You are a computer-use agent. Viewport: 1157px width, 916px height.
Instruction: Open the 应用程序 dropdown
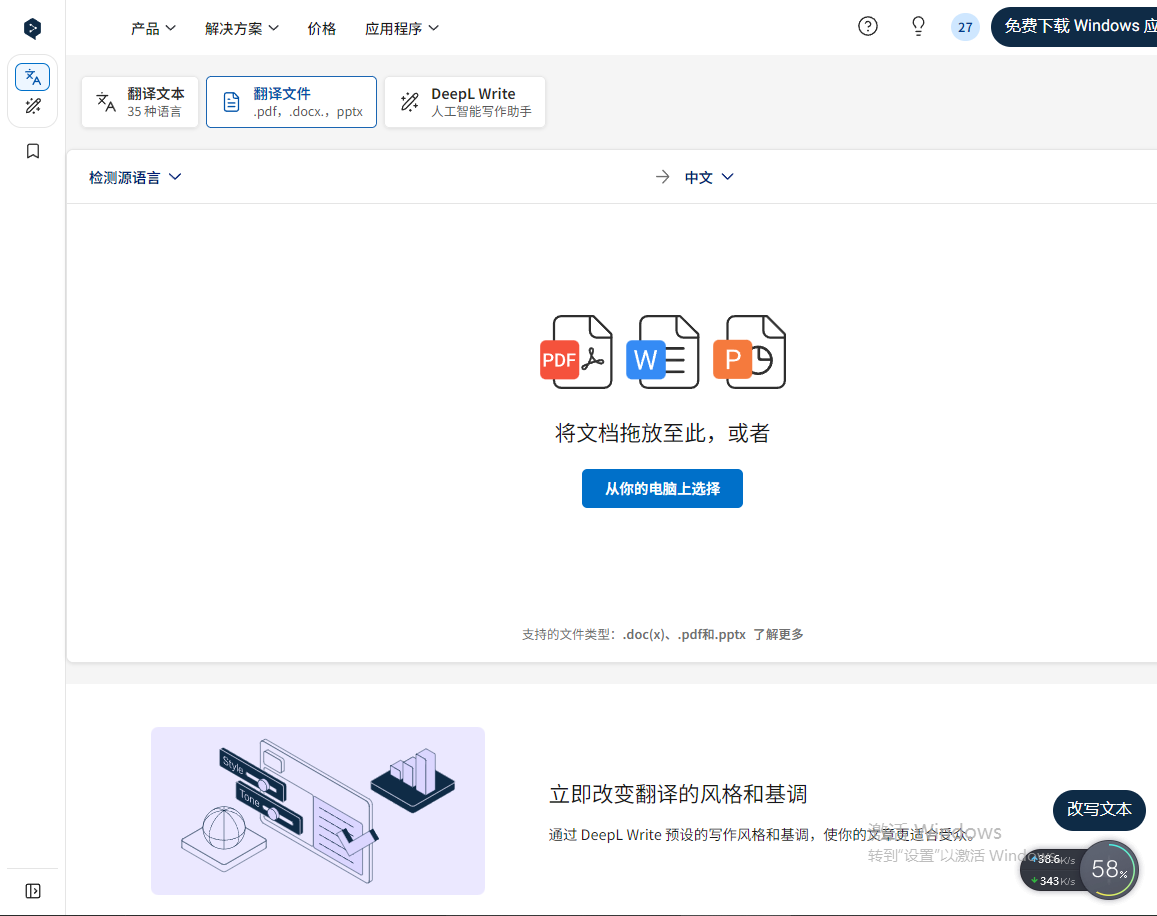tap(401, 28)
